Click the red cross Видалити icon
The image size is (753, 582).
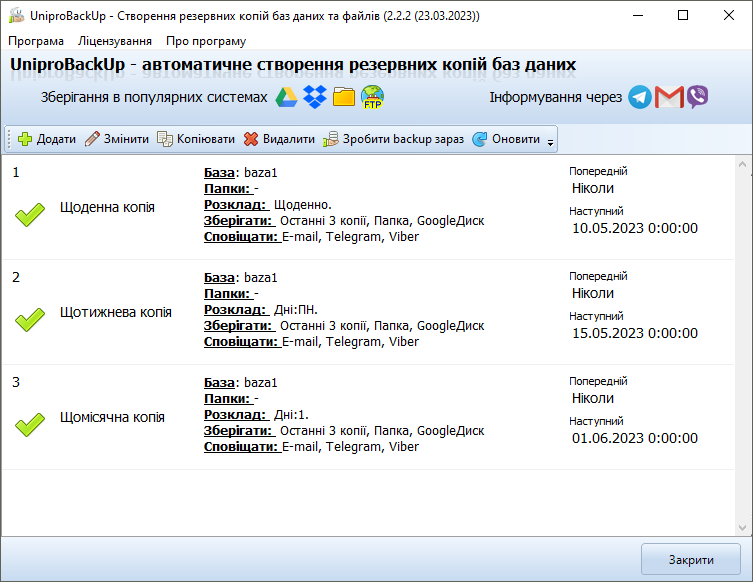(x=251, y=139)
